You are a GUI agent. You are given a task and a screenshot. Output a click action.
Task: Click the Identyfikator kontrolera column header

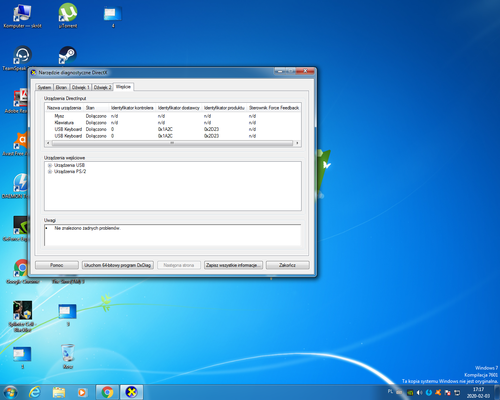[x=132, y=108]
